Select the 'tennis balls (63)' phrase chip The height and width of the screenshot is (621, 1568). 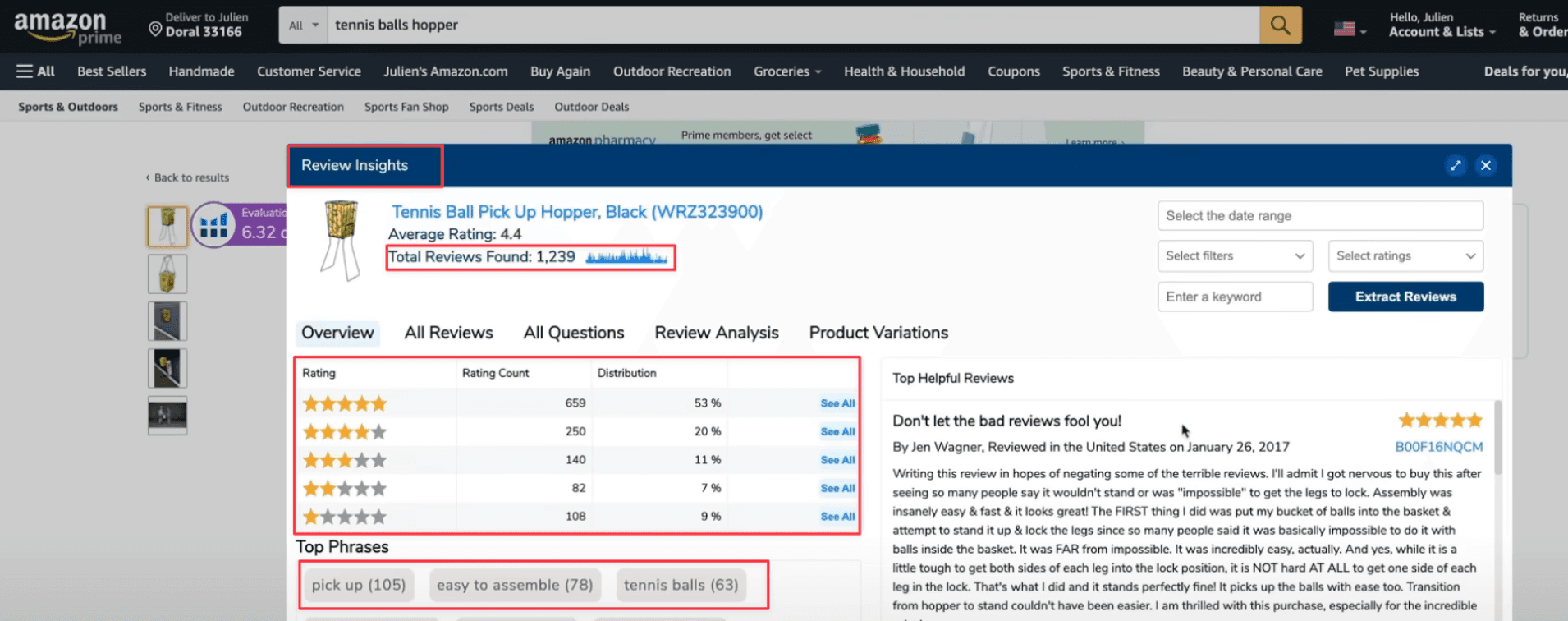(681, 585)
